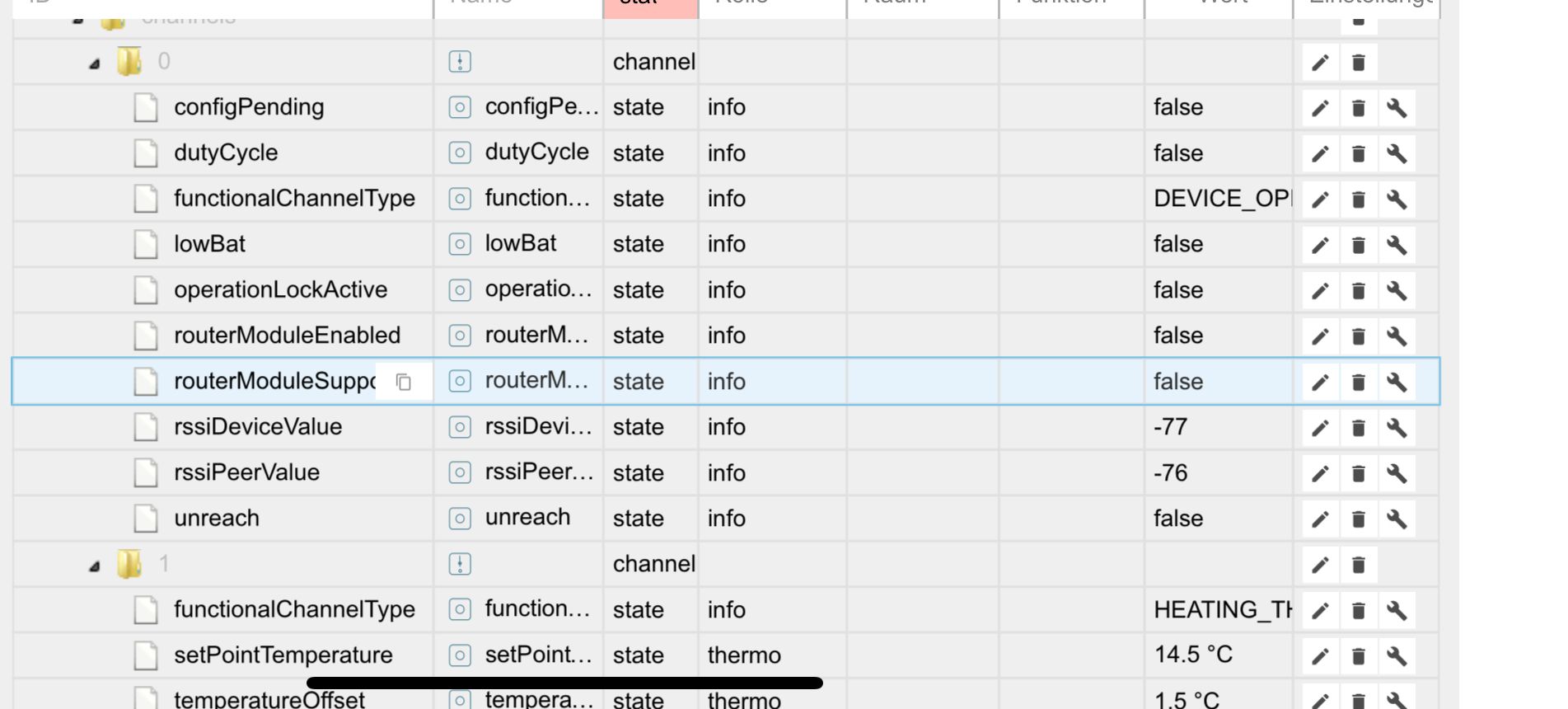Delete the configPending state
The height and width of the screenshot is (709, 1568).
click(1359, 108)
